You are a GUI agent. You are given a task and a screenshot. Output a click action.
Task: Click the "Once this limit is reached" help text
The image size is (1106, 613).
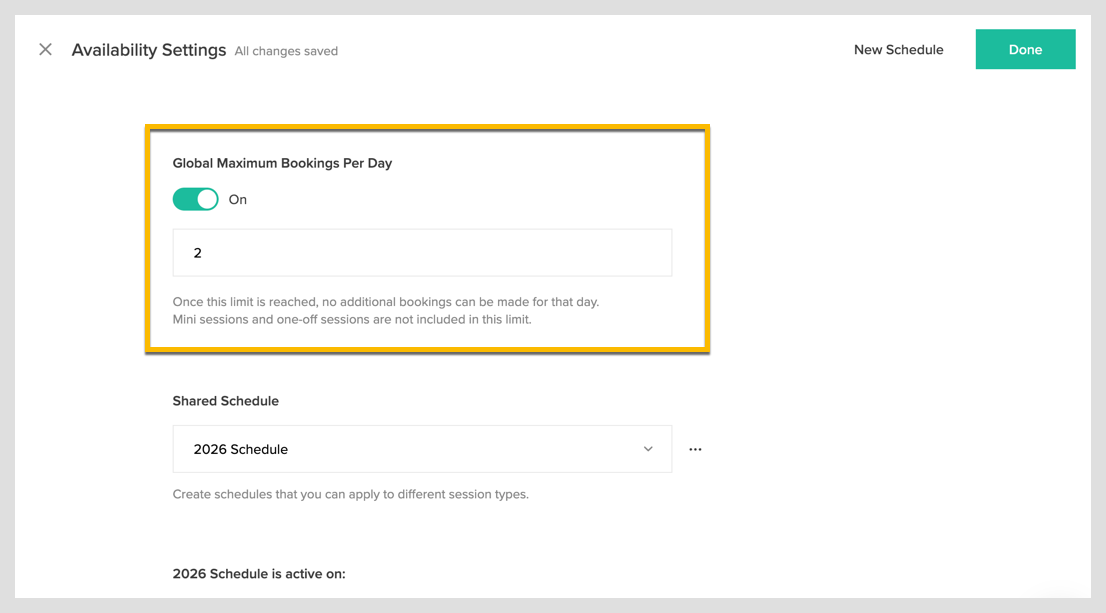386,301
